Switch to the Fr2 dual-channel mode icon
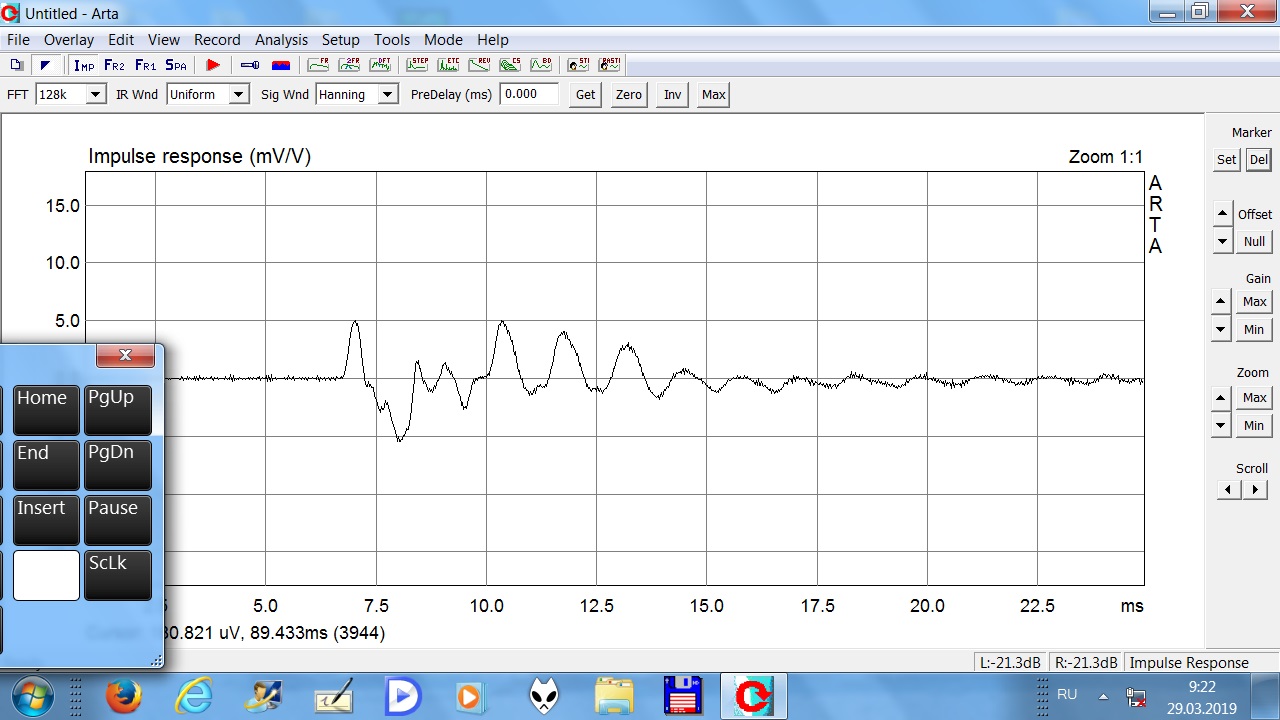This screenshot has width=1280, height=720. 115,65
